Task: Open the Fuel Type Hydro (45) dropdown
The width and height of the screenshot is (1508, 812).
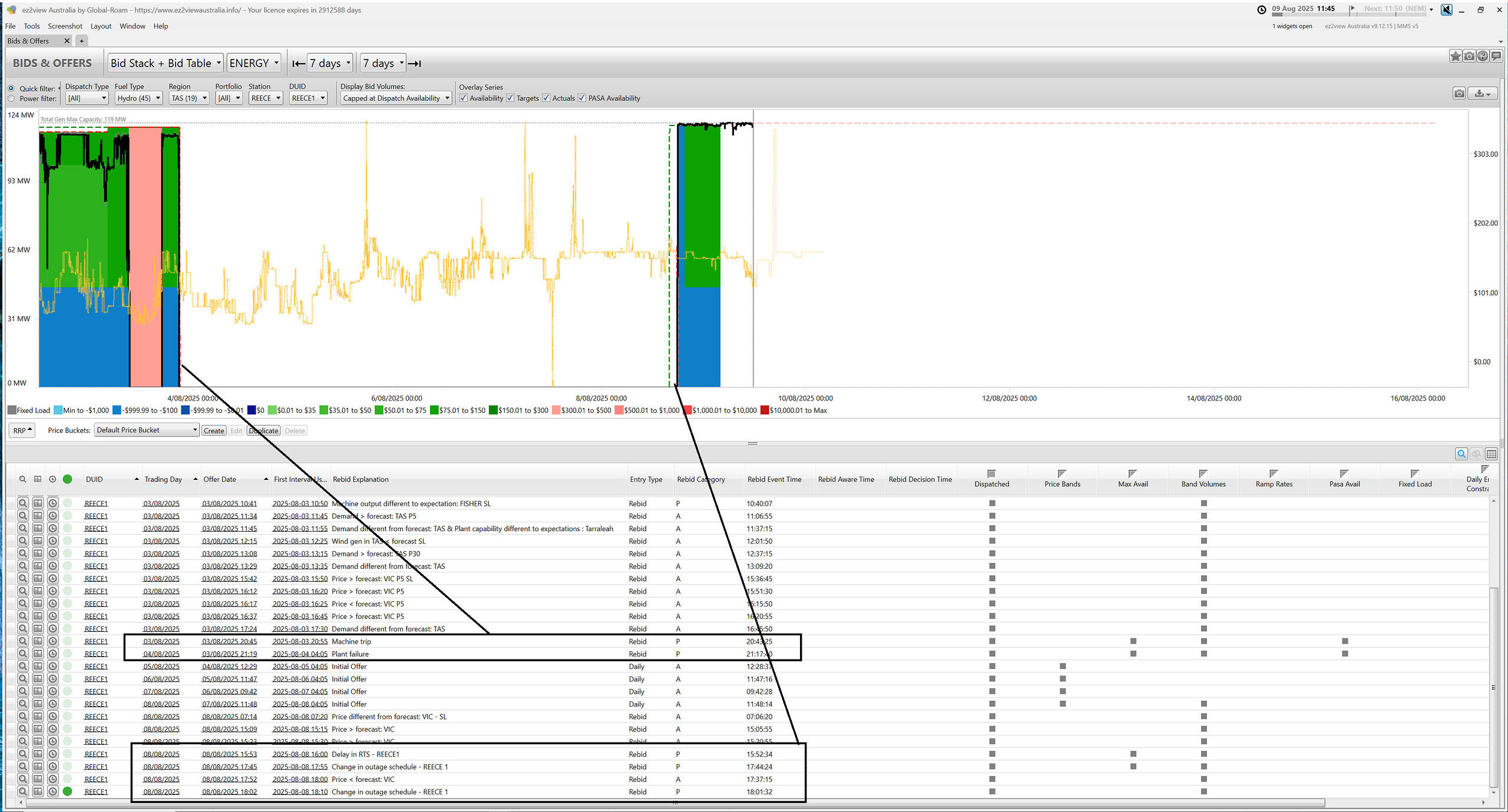Action: 139,98
